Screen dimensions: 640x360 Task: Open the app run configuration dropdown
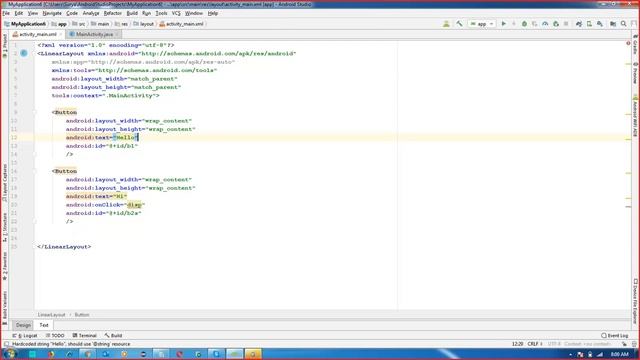(x=482, y=24)
